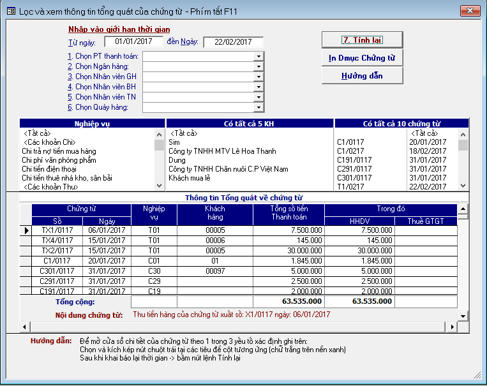Select 'Chi tiền thuê nhà kho, sân bãi'
This screenshot has height=386, width=487.
67,178
